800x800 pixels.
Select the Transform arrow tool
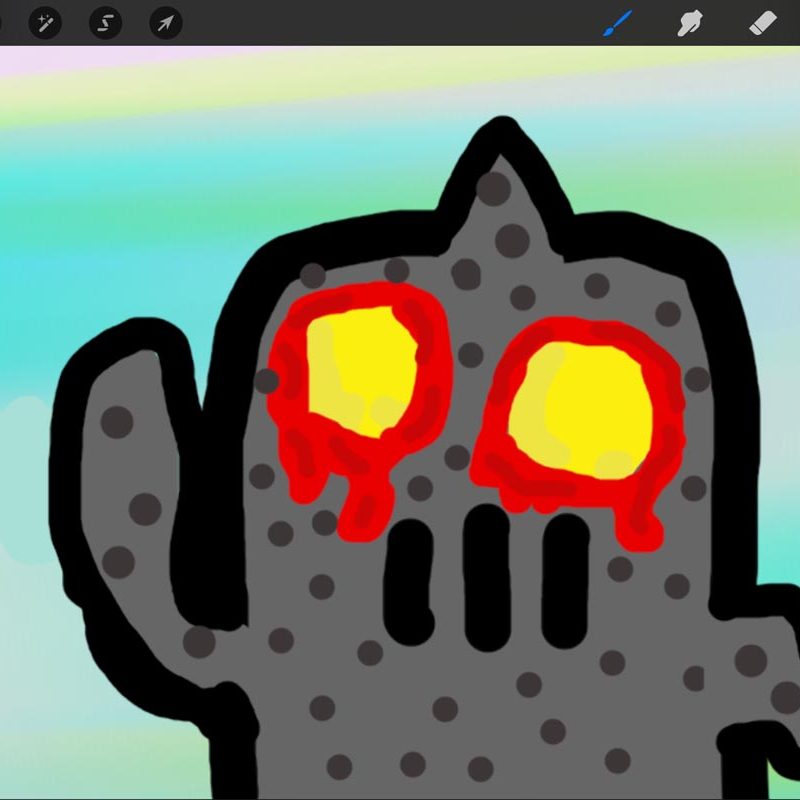click(x=165, y=22)
